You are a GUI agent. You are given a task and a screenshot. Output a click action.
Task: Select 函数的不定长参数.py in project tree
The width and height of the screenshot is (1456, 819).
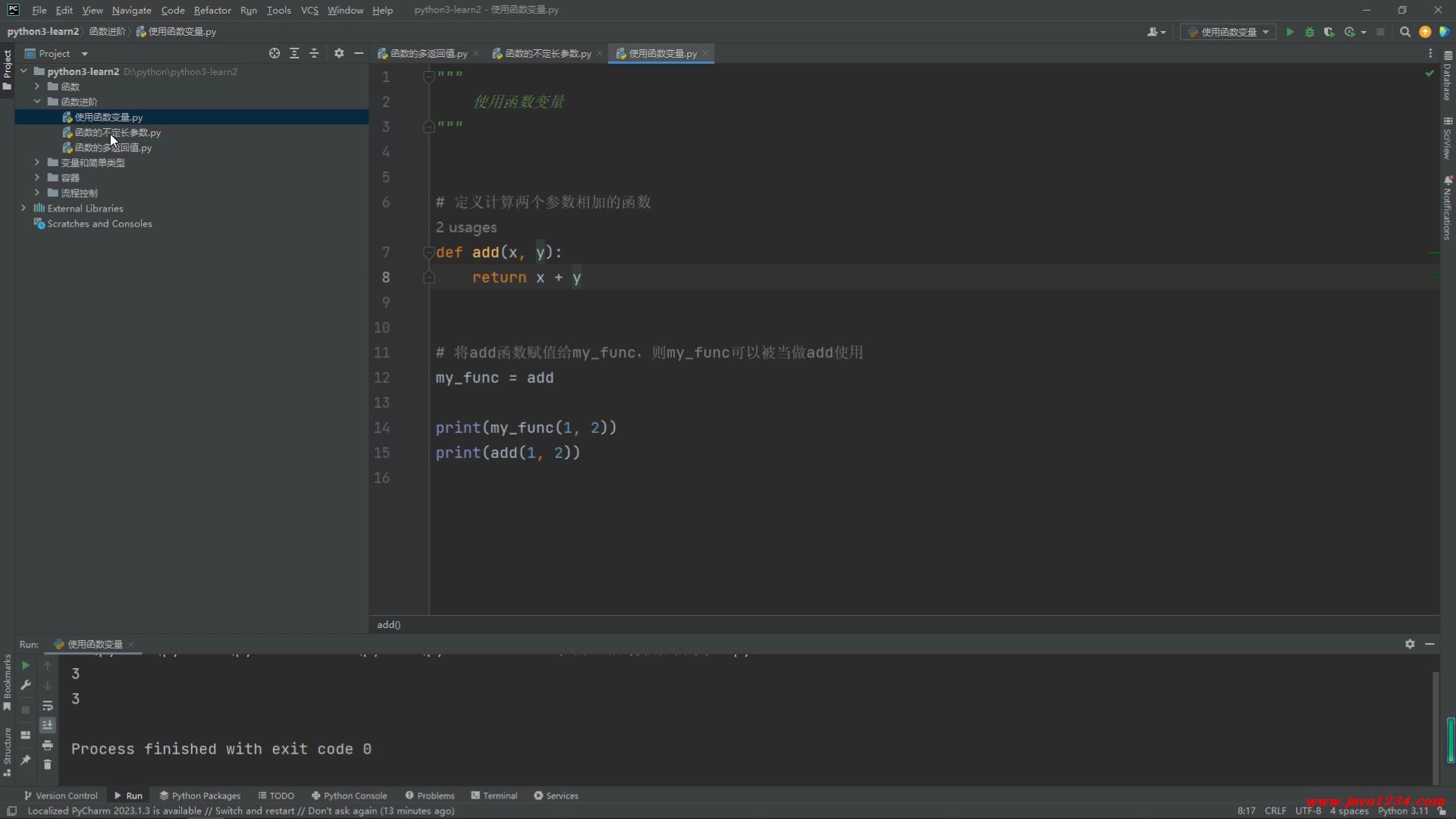tap(118, 132)
